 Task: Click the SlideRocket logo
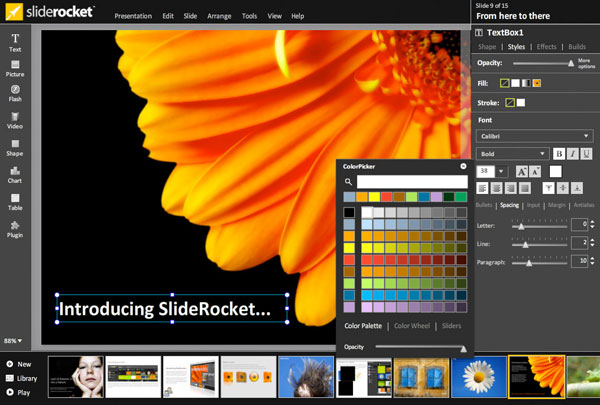tap(50, 12)
